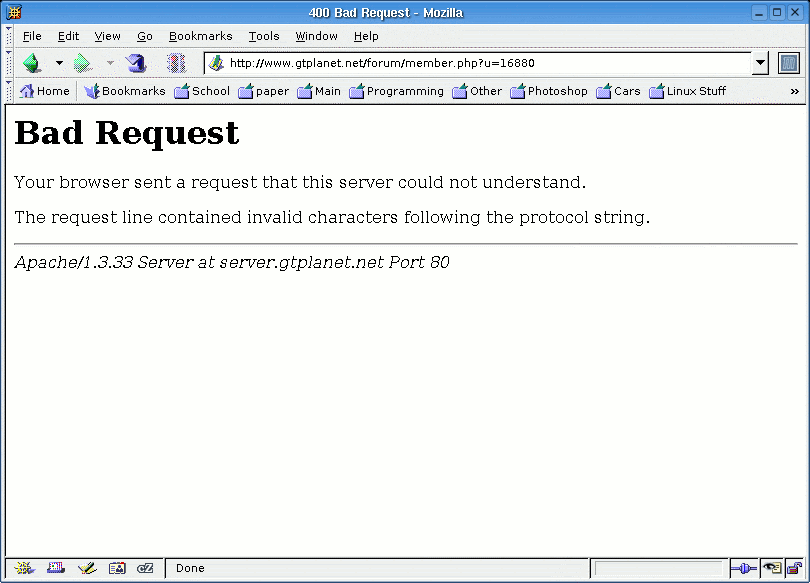Click the Home button on personal toolbar
810x583 pixels.
click(x=44, y=91)
